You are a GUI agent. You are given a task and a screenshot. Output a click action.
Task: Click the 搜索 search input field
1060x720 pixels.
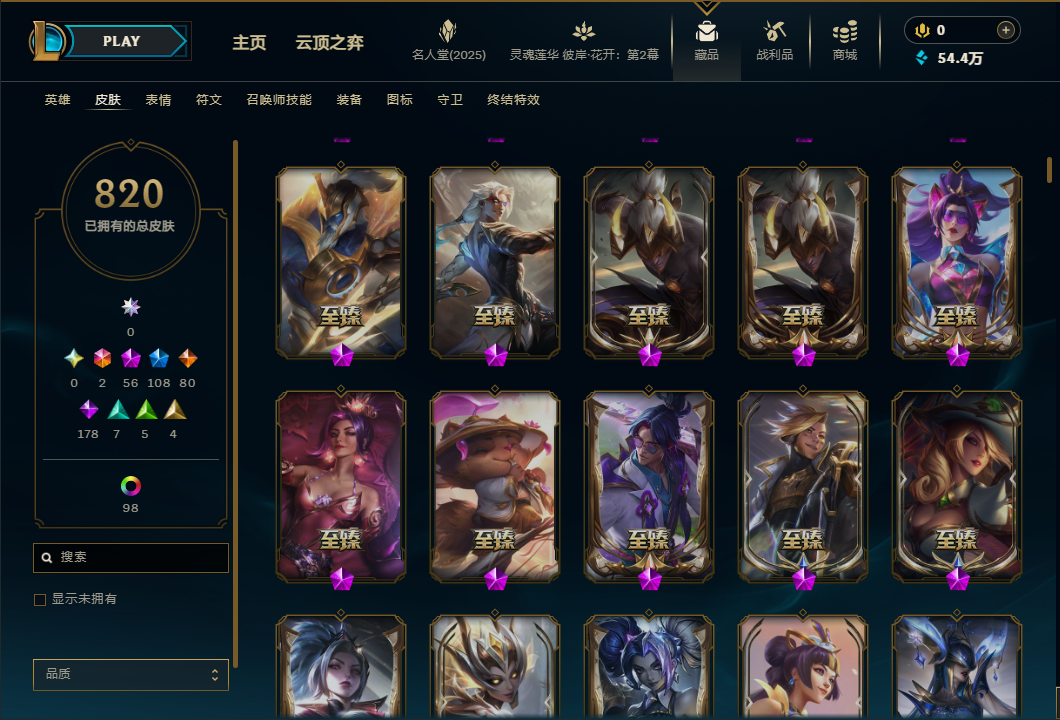point(130,558)
